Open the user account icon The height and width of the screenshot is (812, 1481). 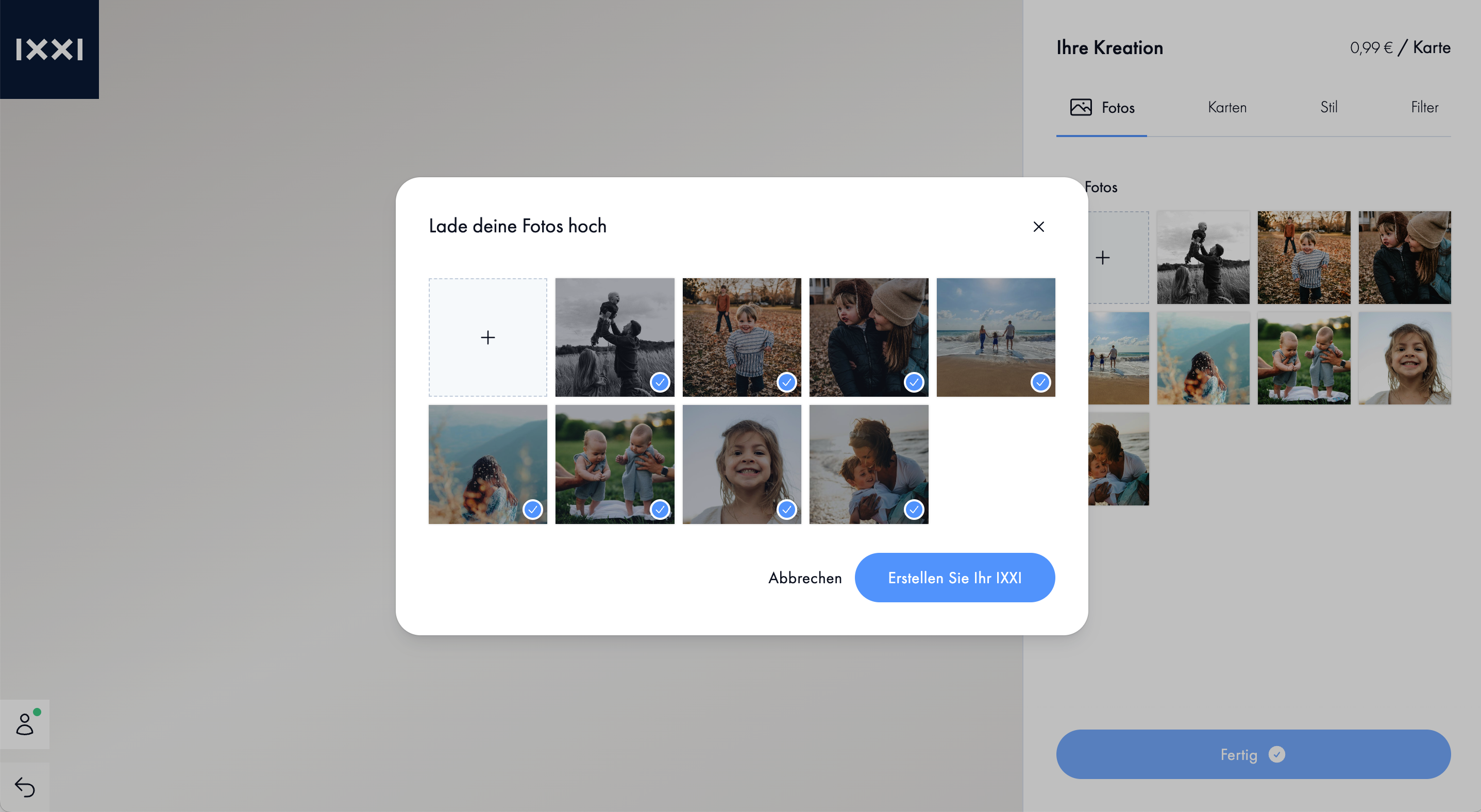click(25, 723)
